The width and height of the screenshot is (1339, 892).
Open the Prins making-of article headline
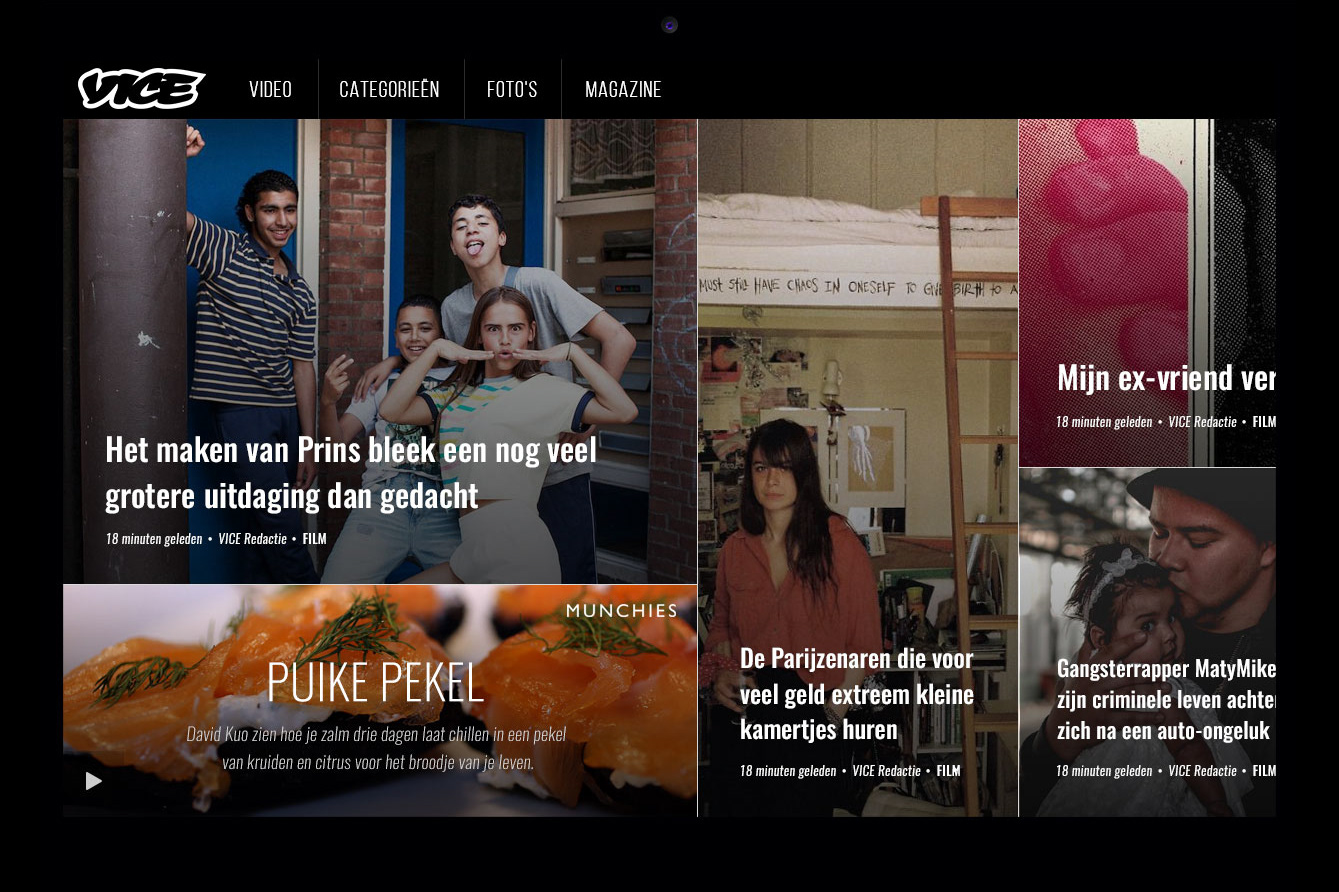(351, 472)
